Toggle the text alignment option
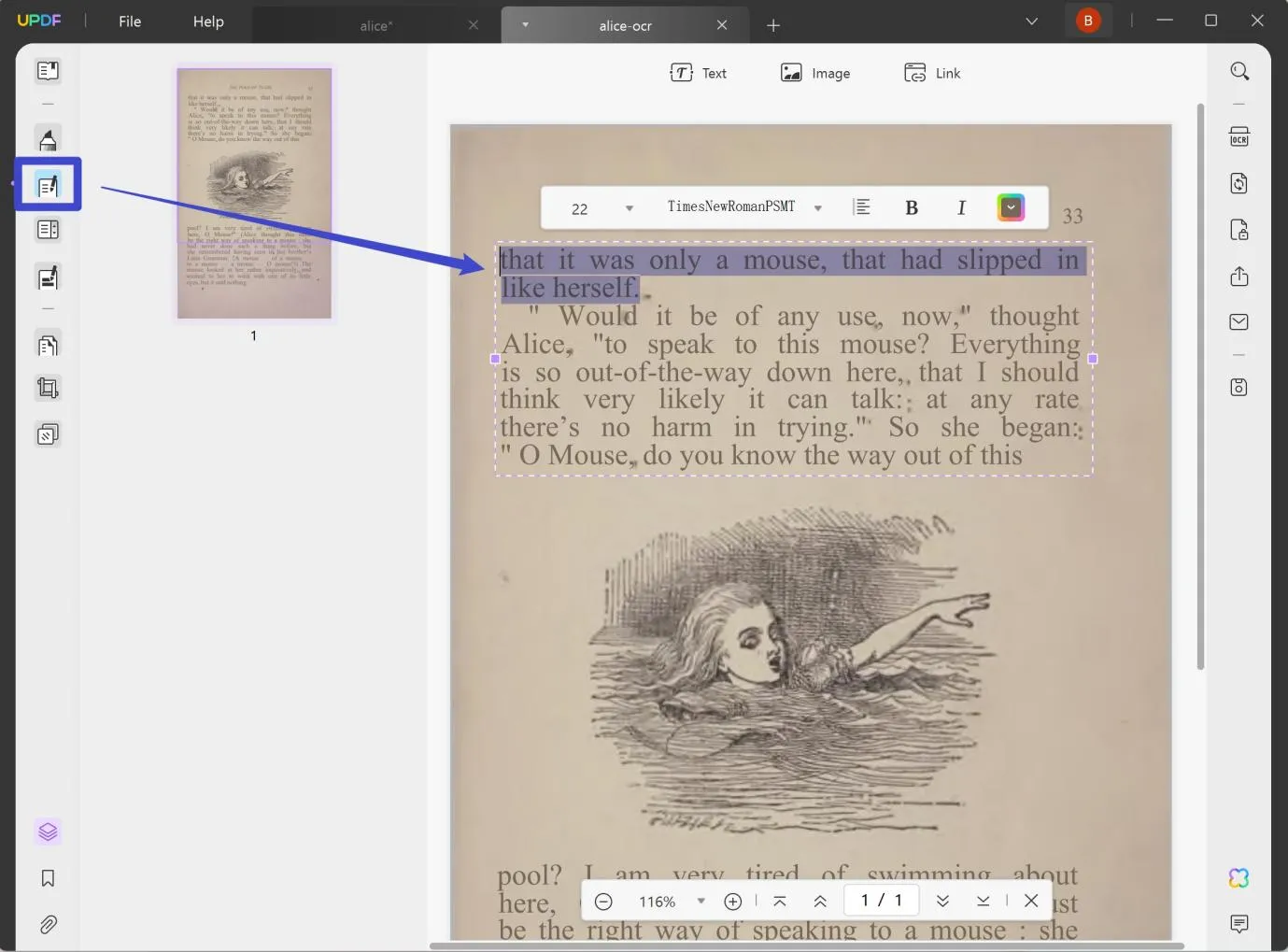This screenshot has width=1288, height=952. click(863, 206)
